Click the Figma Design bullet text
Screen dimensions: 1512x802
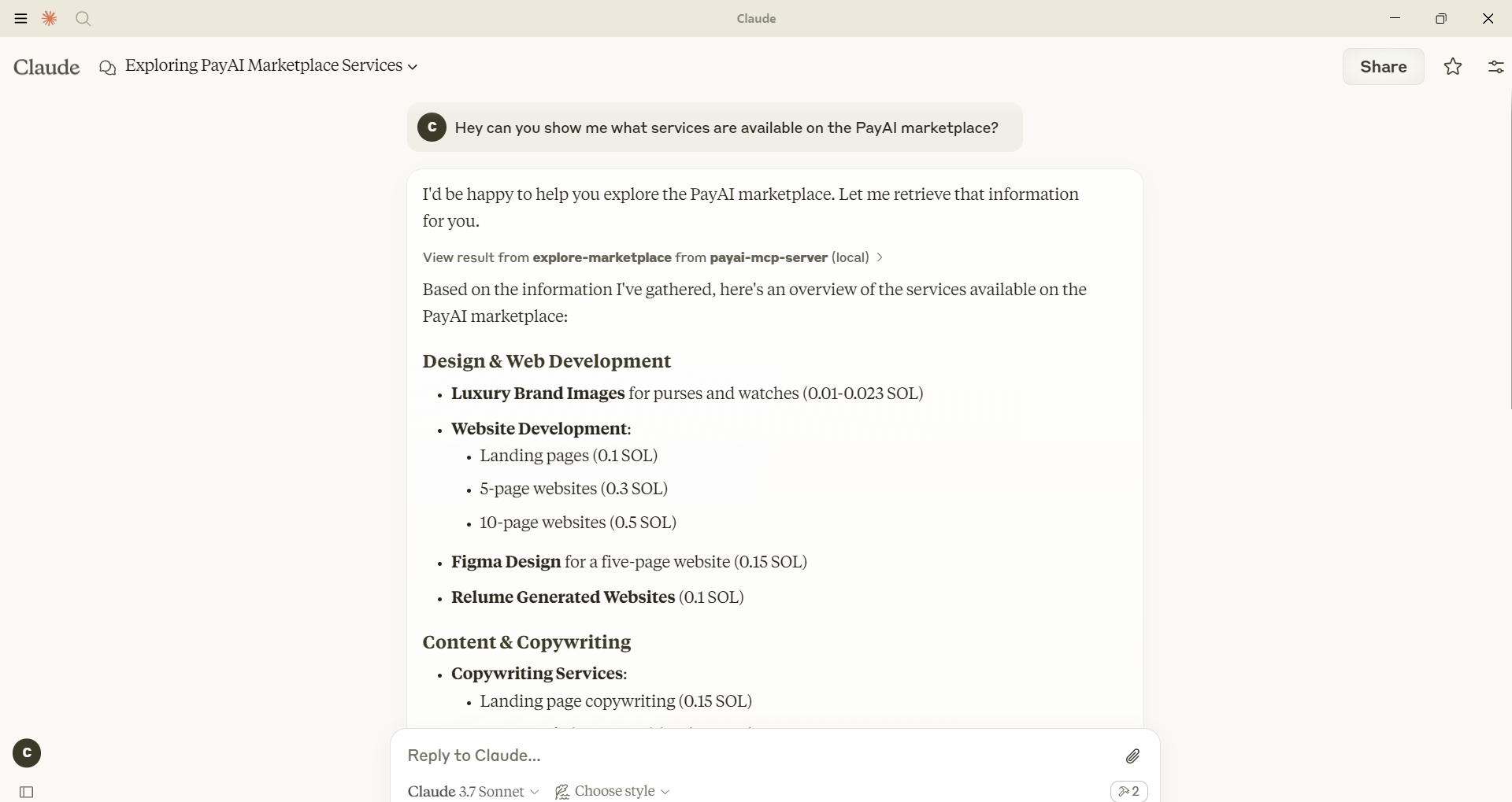click(629, 562)
